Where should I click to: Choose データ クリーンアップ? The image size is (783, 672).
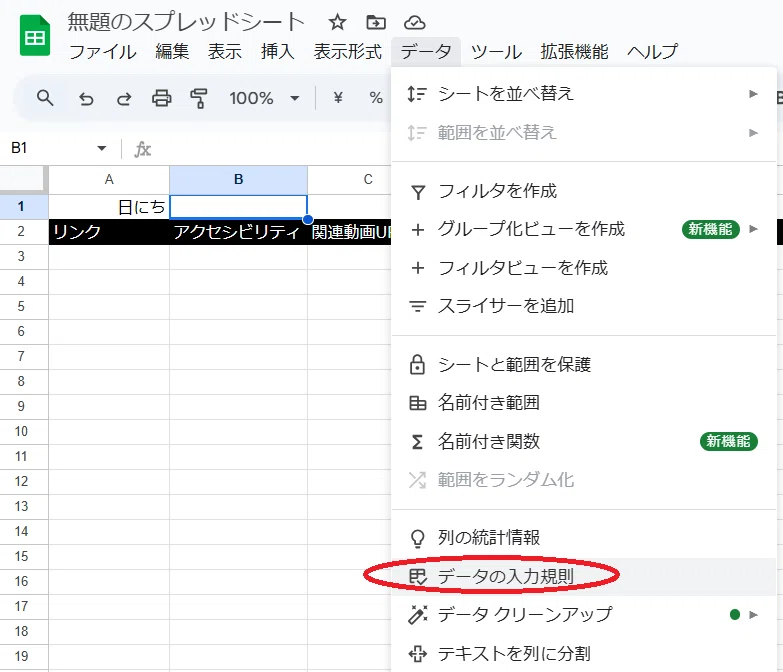coord(584,615)
